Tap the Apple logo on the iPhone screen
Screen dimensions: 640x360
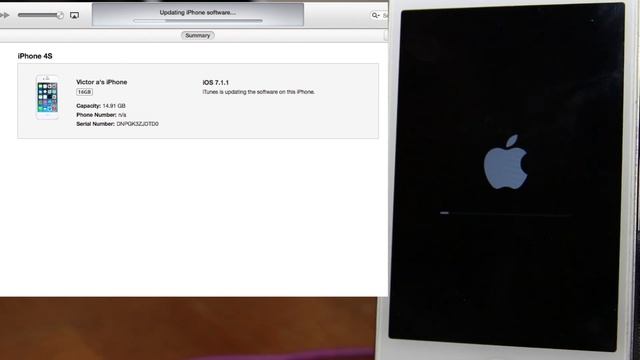pyautogui.click(x=505, y=162)
